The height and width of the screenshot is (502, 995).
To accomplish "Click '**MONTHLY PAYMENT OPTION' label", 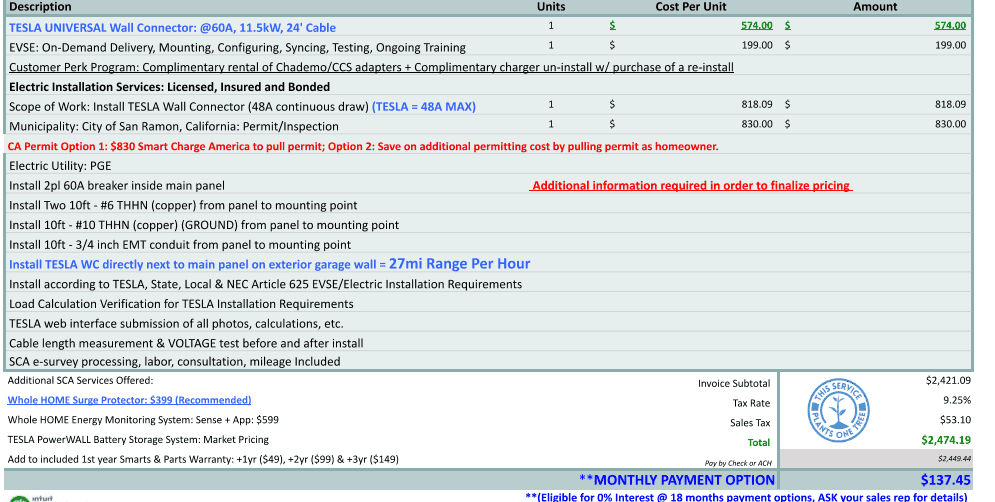I will pyautogui.click(x=676, y=480).
